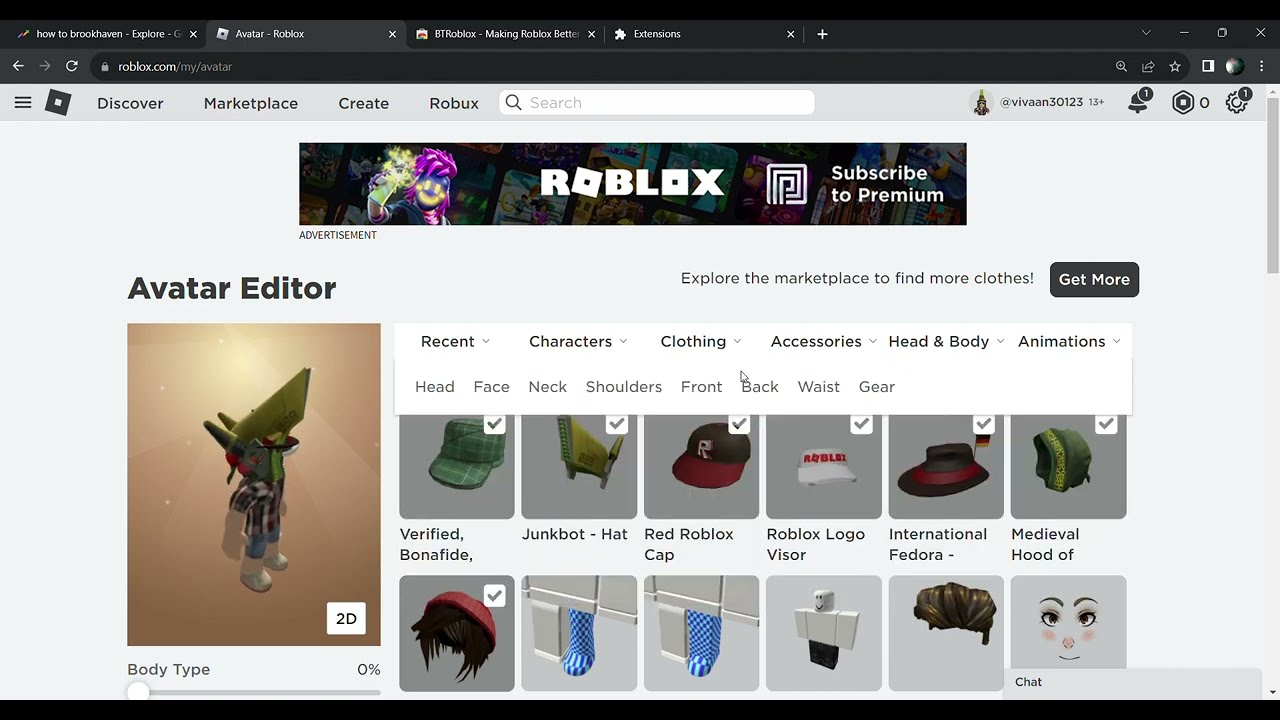Click the Body Type slider handle
Image resolution: width=1280 pixels, height=720 pixels.
(138, 692)
